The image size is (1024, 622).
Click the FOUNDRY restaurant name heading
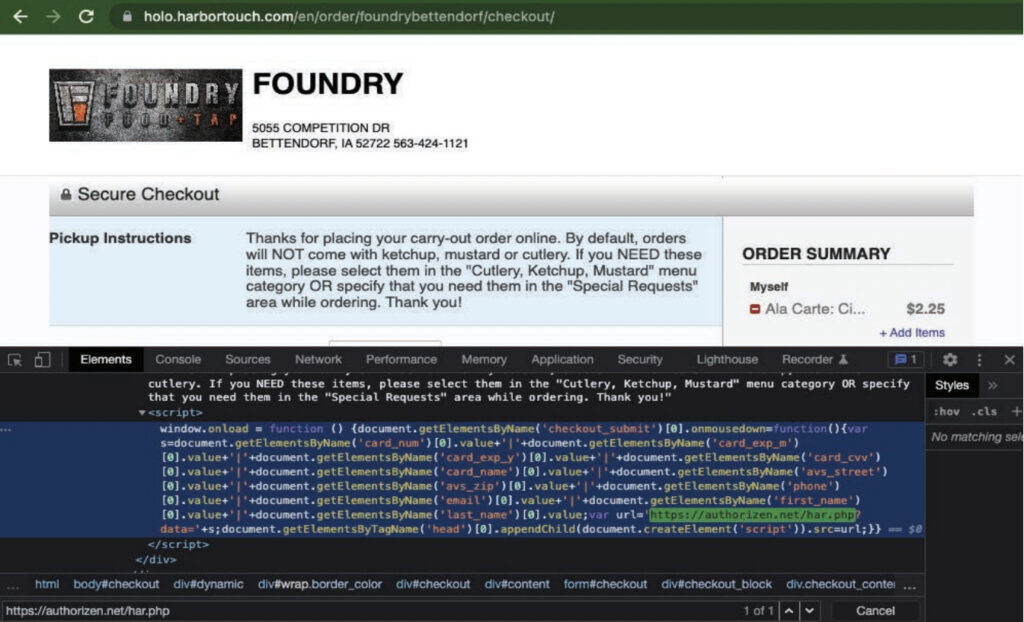pos(328,84)
